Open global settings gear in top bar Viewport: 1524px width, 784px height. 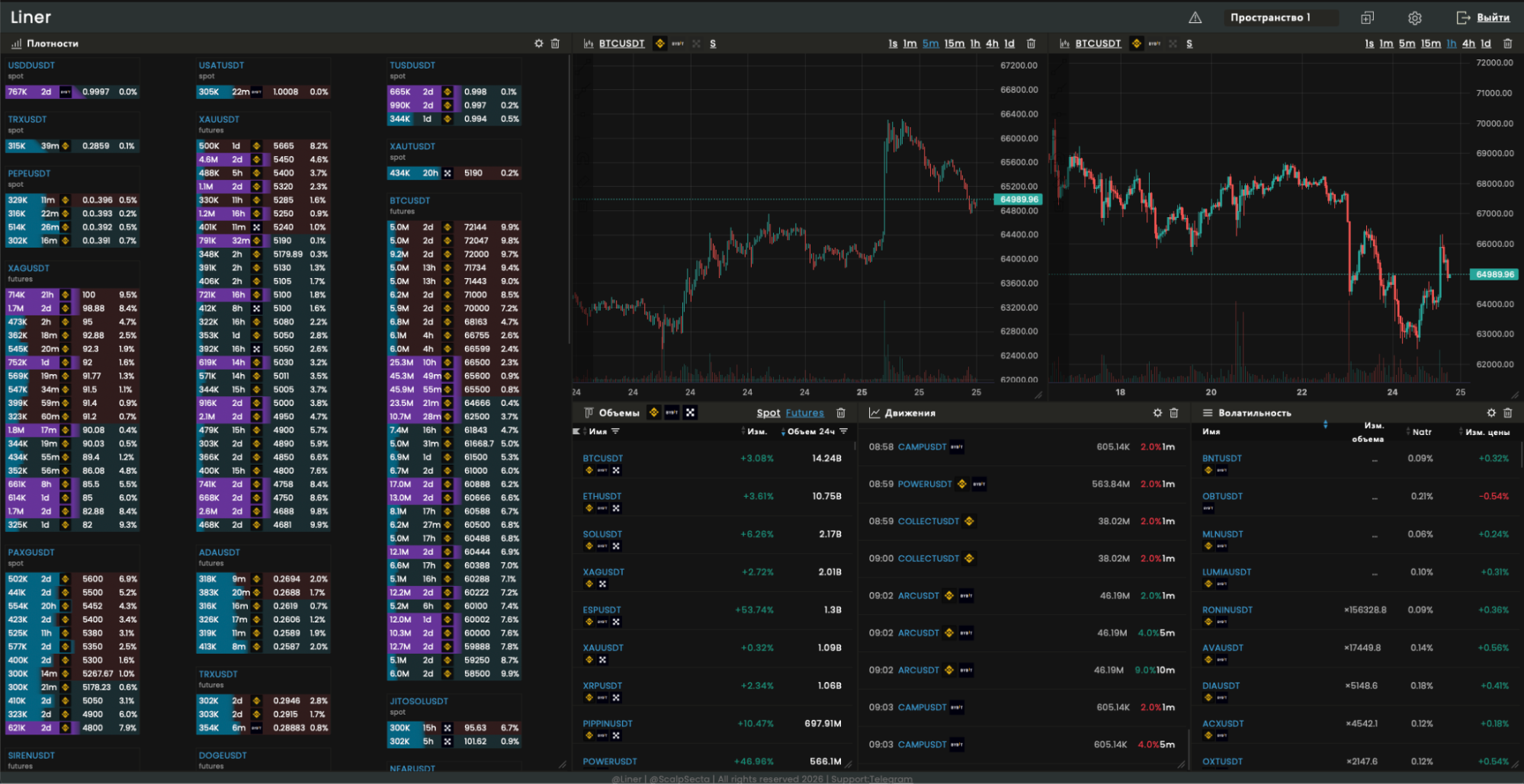(1414, 18)
